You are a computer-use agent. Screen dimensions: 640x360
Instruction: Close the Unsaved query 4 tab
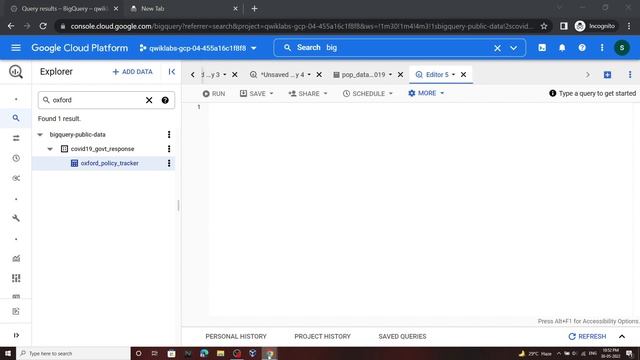pyautogui.click(x=319, y=75)
